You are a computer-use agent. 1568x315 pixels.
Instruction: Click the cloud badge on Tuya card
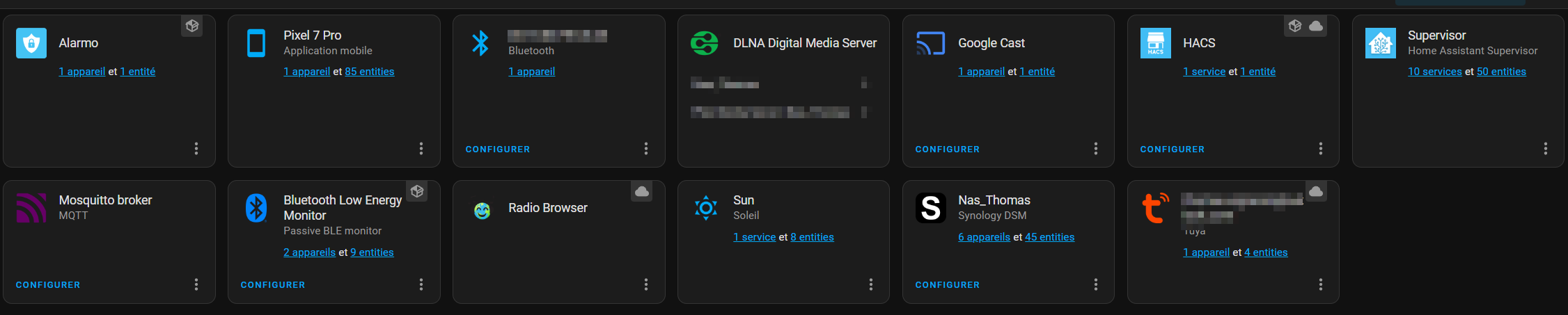click(1316, 191)
